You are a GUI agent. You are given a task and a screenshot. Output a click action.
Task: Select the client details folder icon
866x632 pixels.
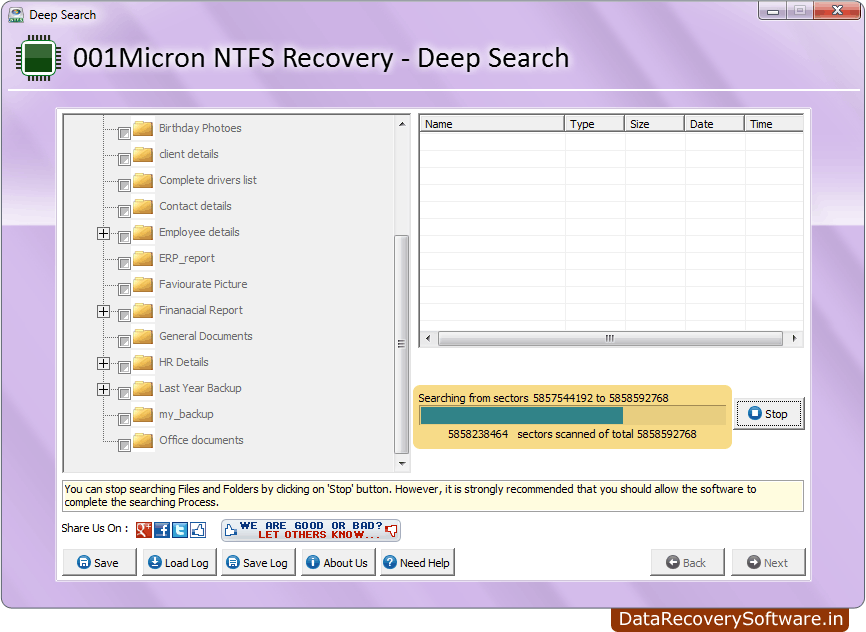tap(143, 154)
